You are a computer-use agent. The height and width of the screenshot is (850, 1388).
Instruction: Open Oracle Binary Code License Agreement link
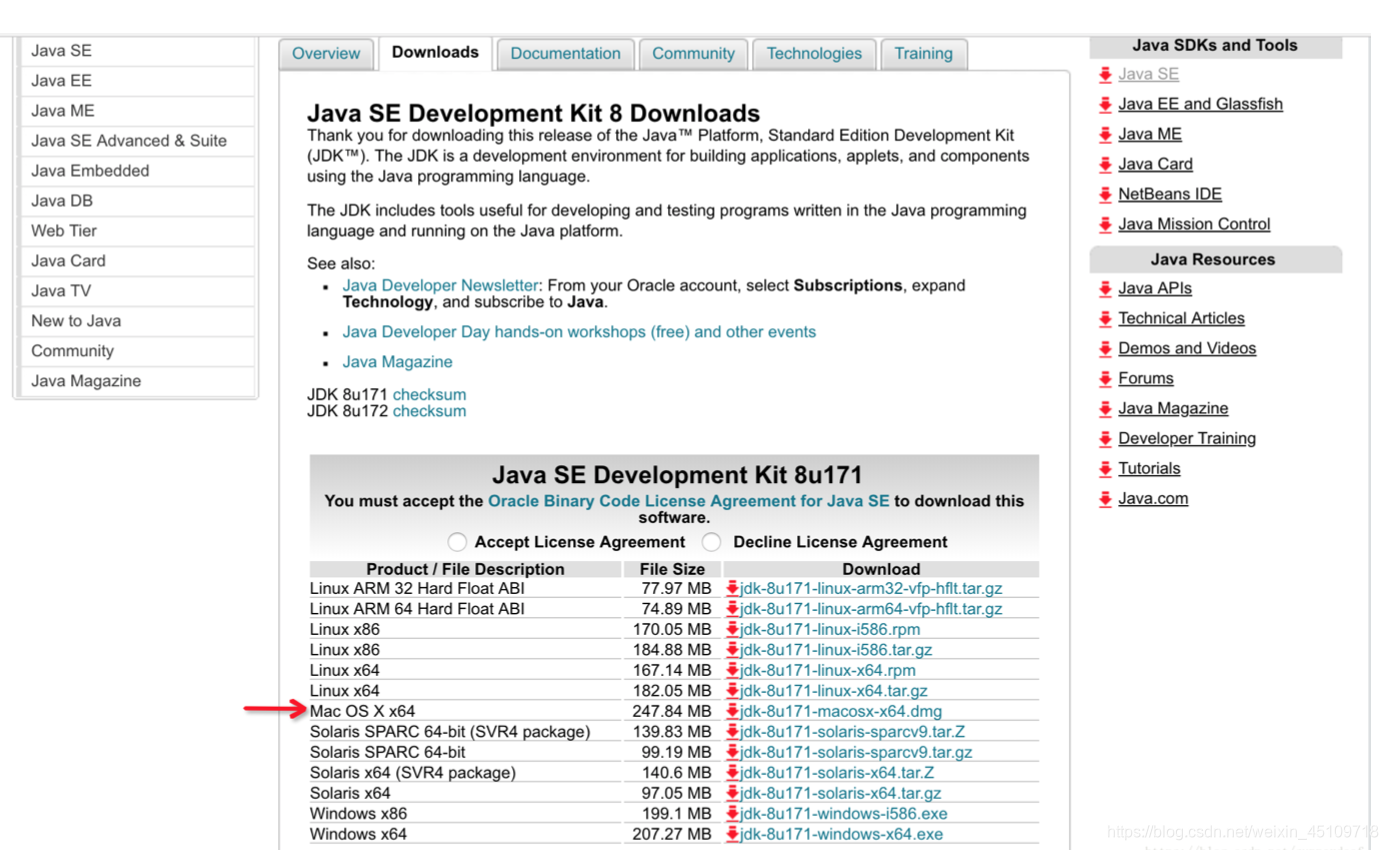pyautogui.click(x=688, y=501)
